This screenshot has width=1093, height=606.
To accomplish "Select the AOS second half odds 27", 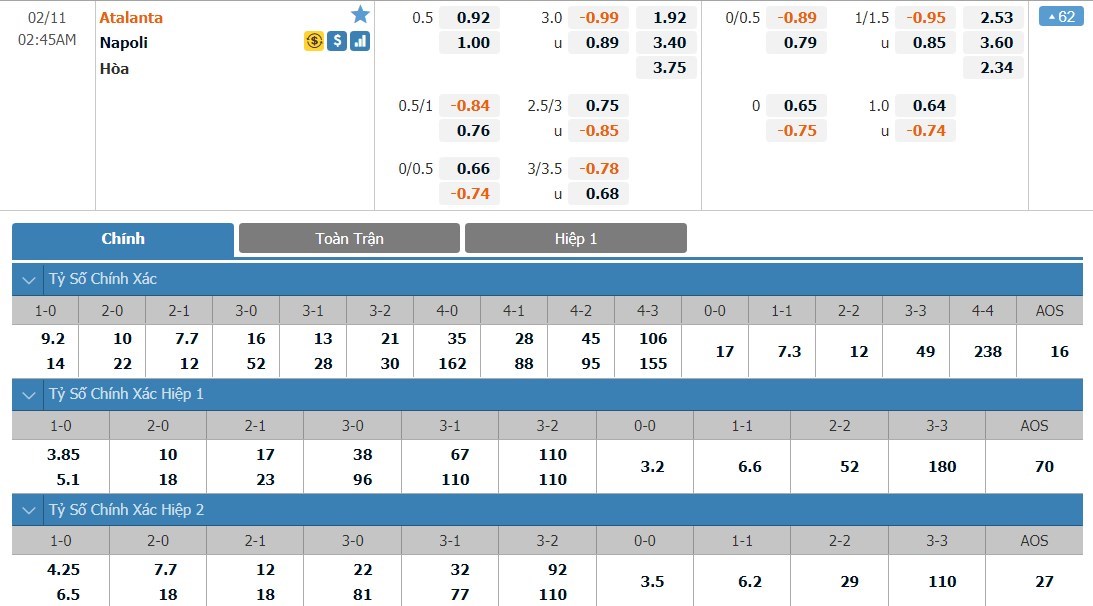I will pos(1034,581).
